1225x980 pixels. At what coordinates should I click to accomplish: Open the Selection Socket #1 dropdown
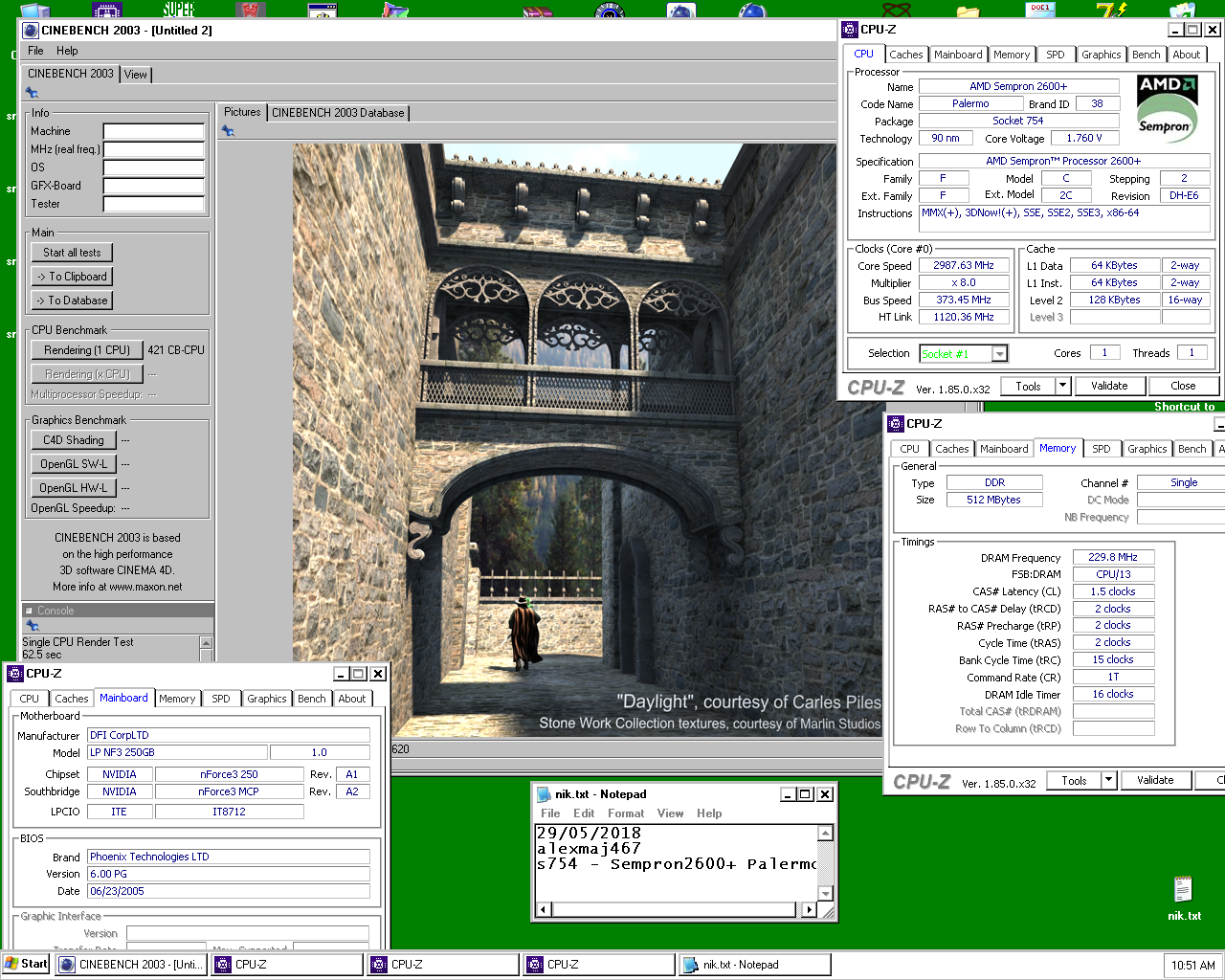click(999, 354)
